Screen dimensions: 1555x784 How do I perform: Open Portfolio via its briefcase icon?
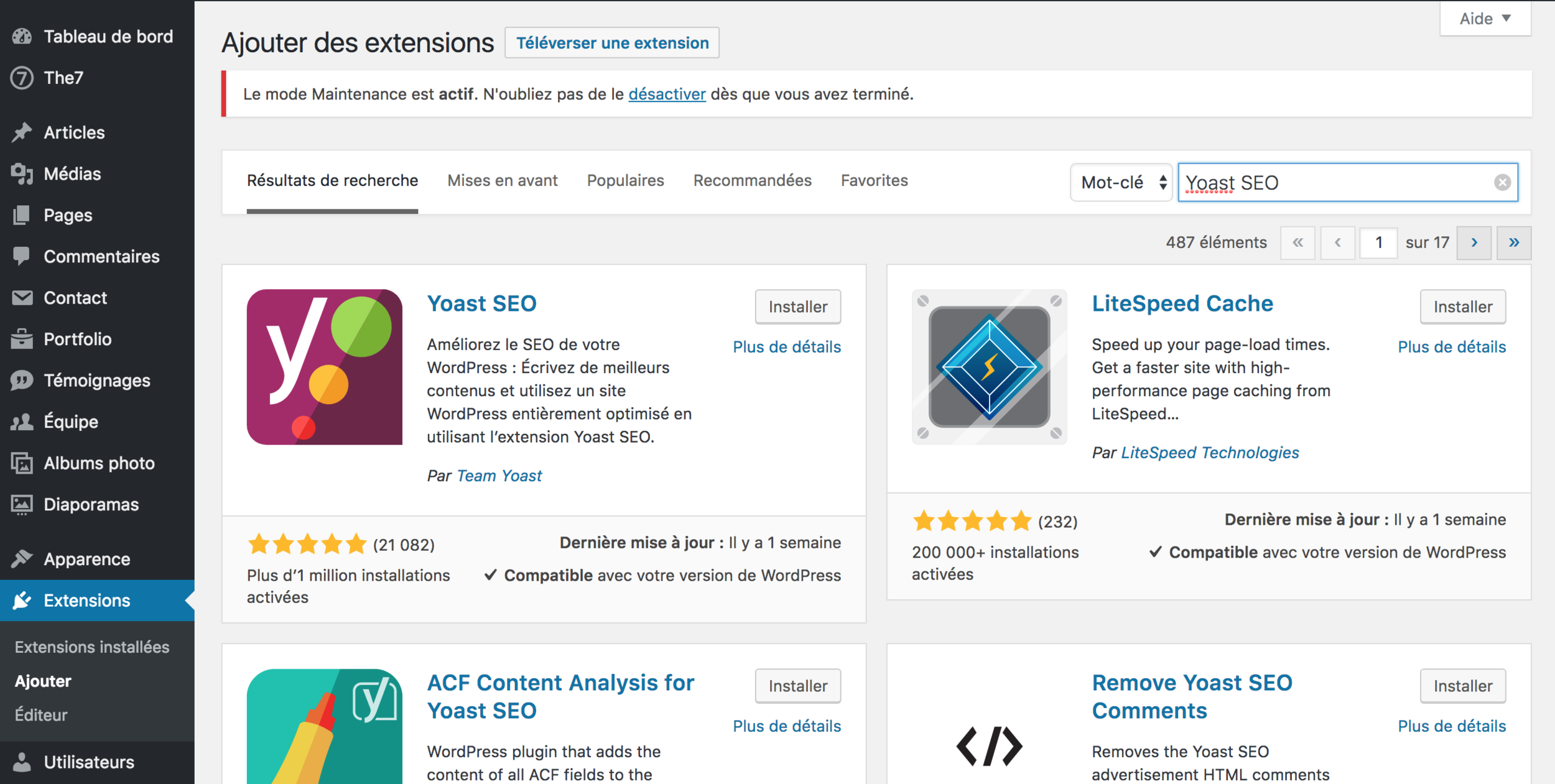(x=22, y=339)
